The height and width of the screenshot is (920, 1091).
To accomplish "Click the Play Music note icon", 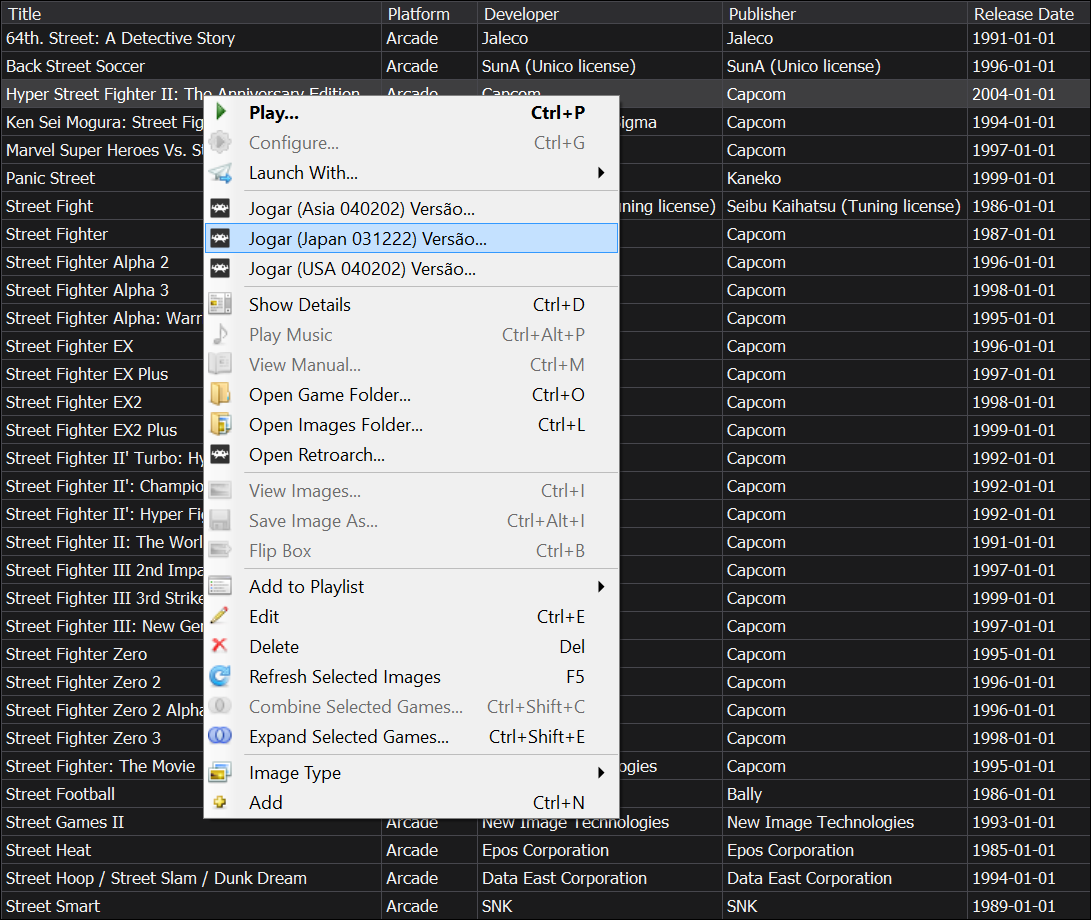I will click(220, 334).
